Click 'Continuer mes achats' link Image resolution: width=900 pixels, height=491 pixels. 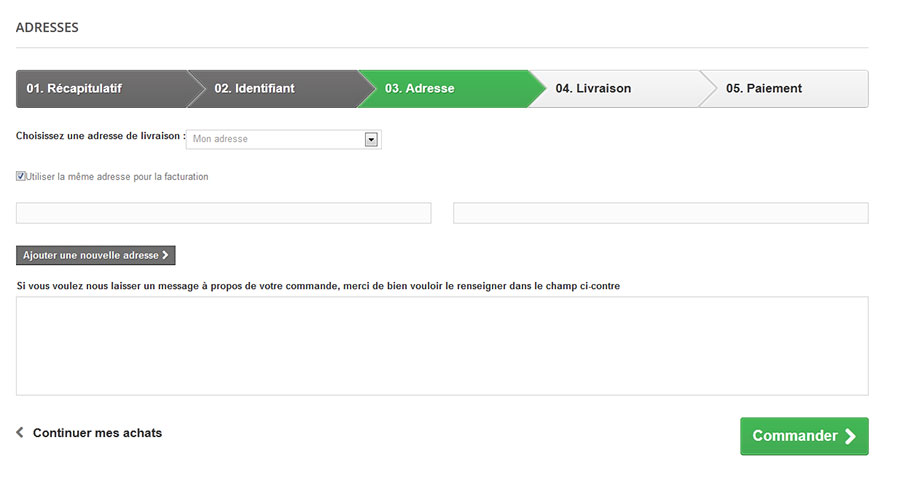tap(97, 433)
